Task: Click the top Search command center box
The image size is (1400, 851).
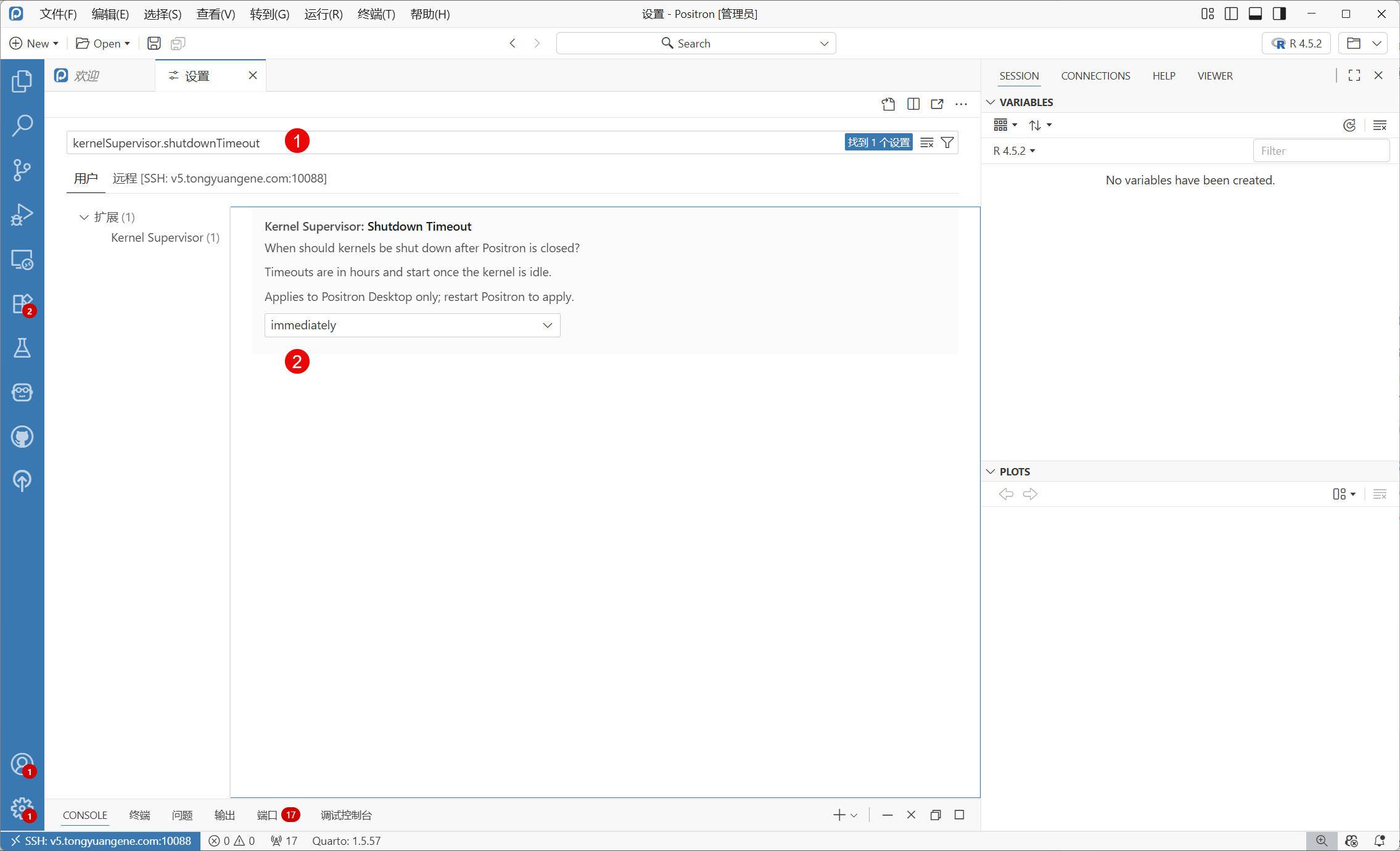Action: tap(696, 43)
